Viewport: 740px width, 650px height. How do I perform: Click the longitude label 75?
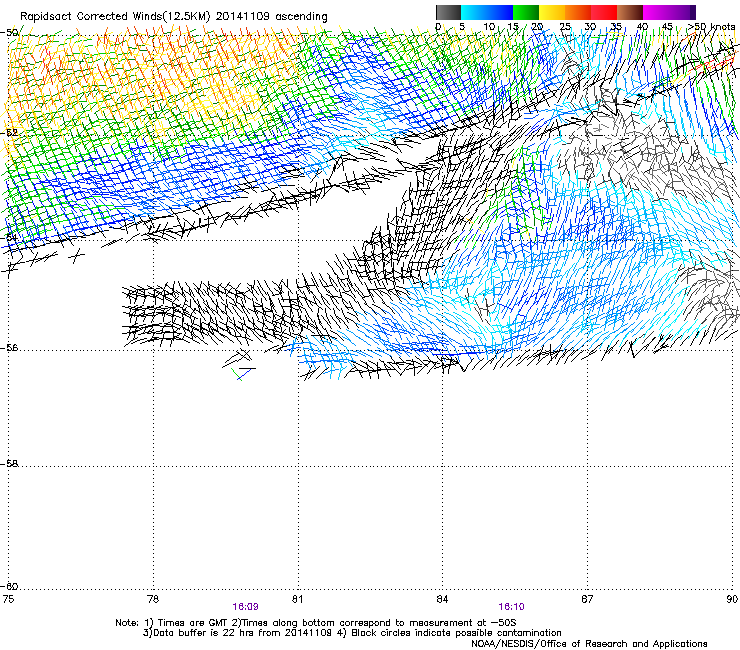click(x=8, y=599)
